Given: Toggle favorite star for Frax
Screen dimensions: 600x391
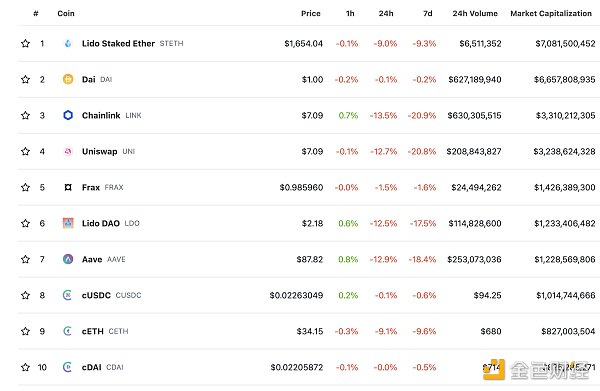Looking at the screenshot, I should 25,187.
